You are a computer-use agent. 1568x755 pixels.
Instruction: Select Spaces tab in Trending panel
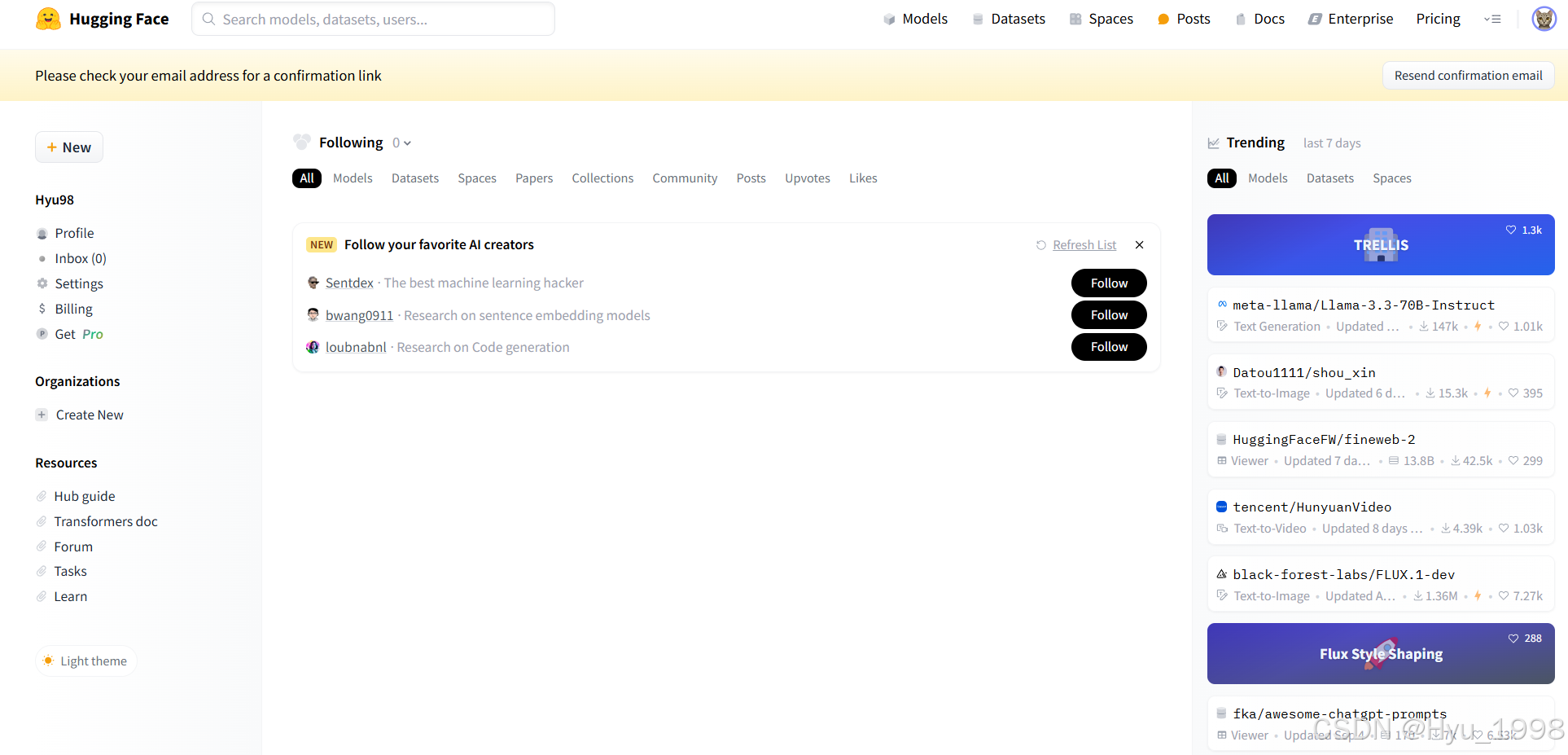pos(1392,178)
